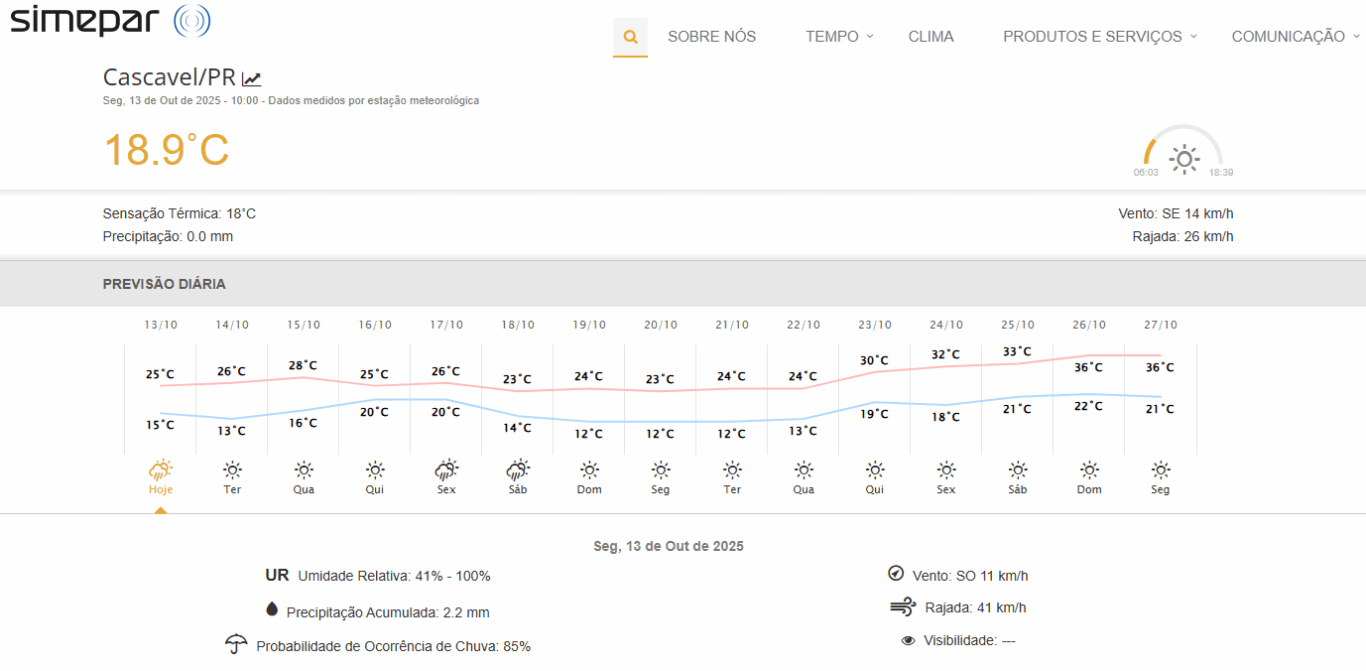1366x671 pixels.
Task: Select the 17/10 Sex storm icon
Action: pyautogui.click(x=446, y=470)
